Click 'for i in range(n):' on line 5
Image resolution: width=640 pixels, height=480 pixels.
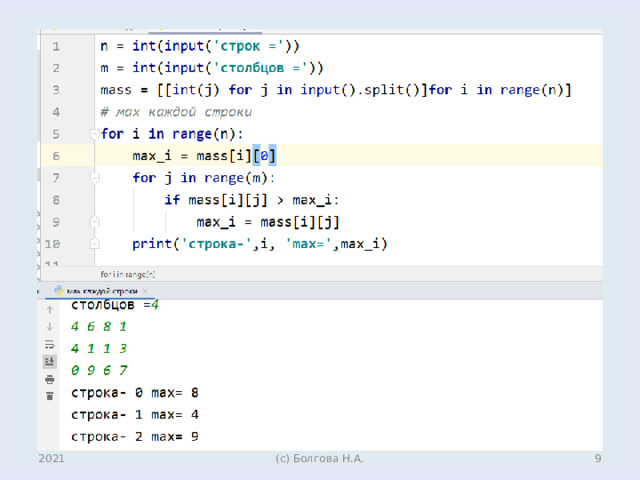pyautogui.click(x=171, y=134)
